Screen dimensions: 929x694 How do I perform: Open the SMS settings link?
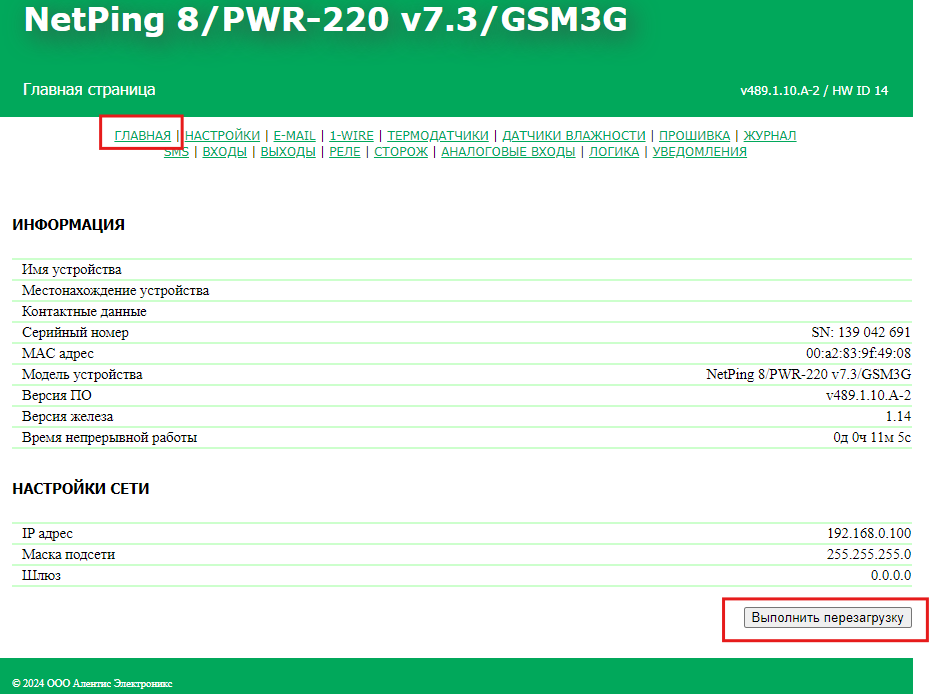[x=176, y=152]
